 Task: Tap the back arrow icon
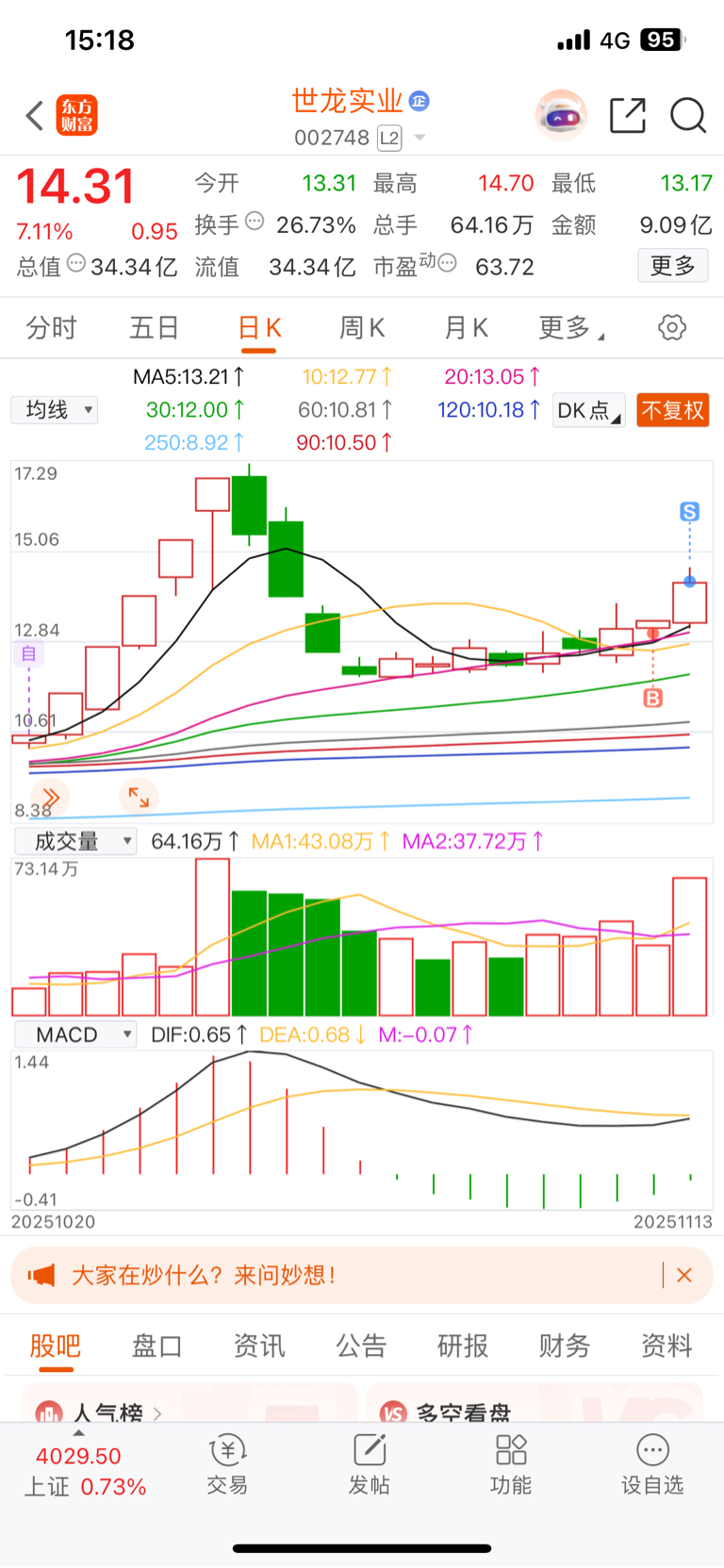point(35,116)
